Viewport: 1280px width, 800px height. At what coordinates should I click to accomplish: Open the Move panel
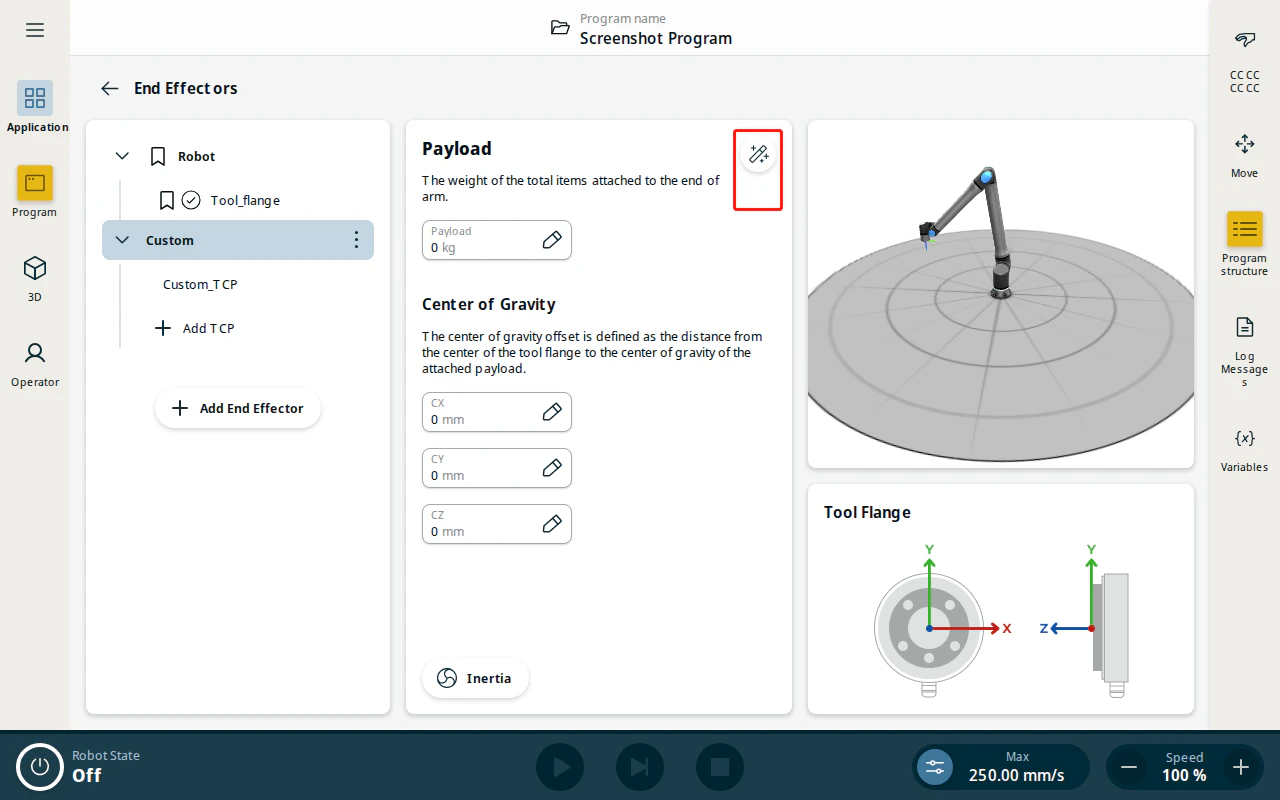tap(1244, 155)
